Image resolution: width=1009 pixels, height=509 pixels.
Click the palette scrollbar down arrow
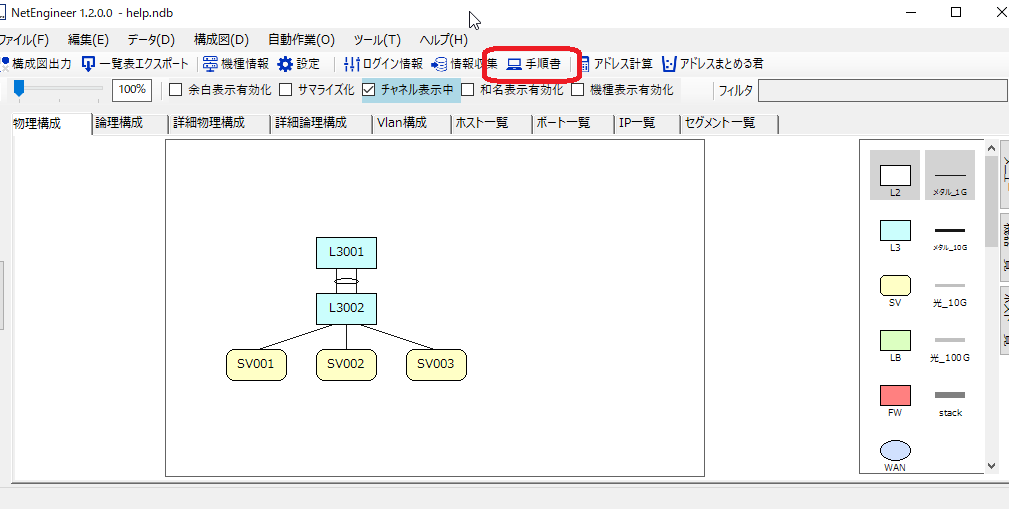click(x=991, y=465)
